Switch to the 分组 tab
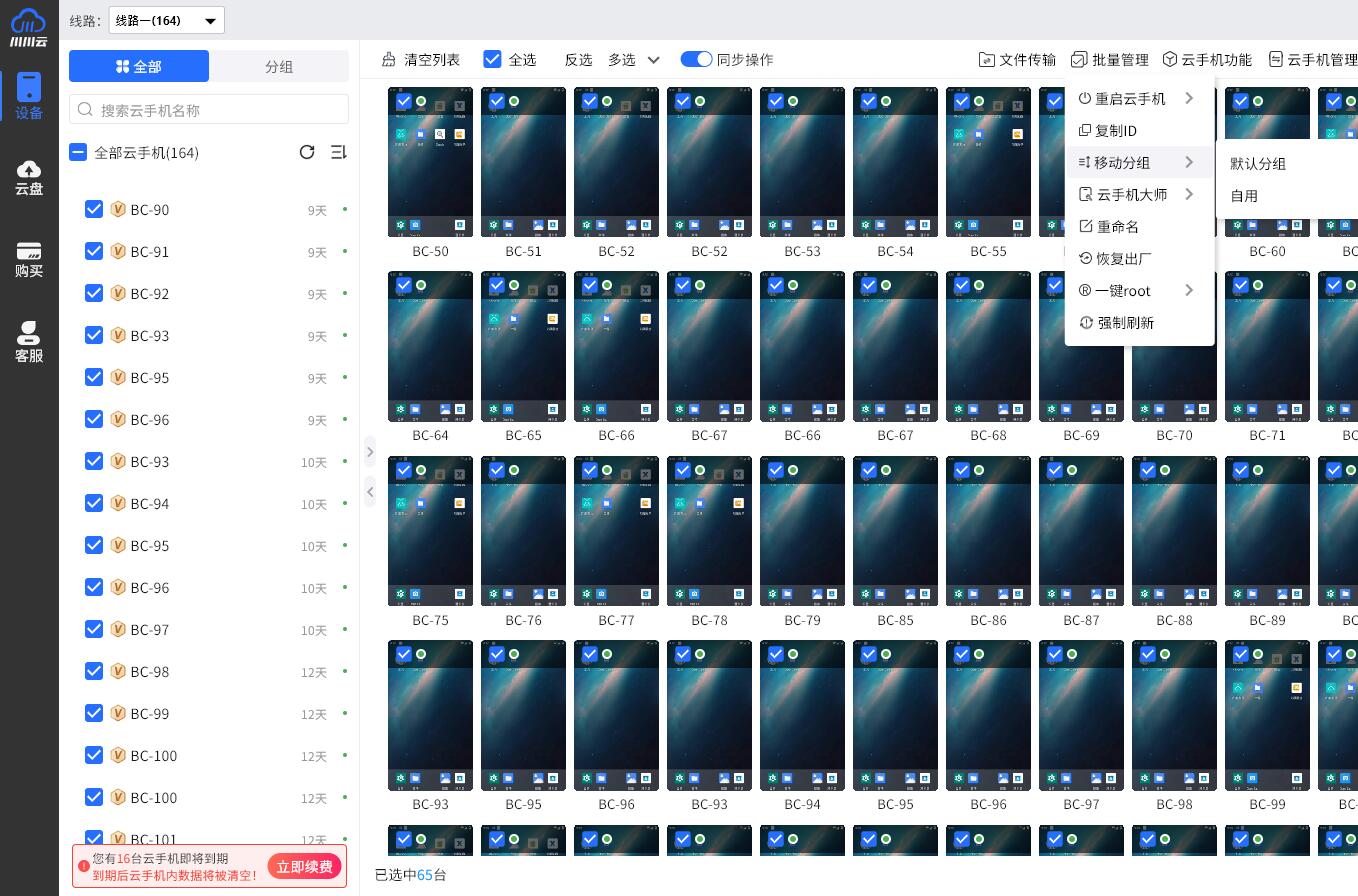This screenshot has height=896, width=1358. tap(279, 66)
